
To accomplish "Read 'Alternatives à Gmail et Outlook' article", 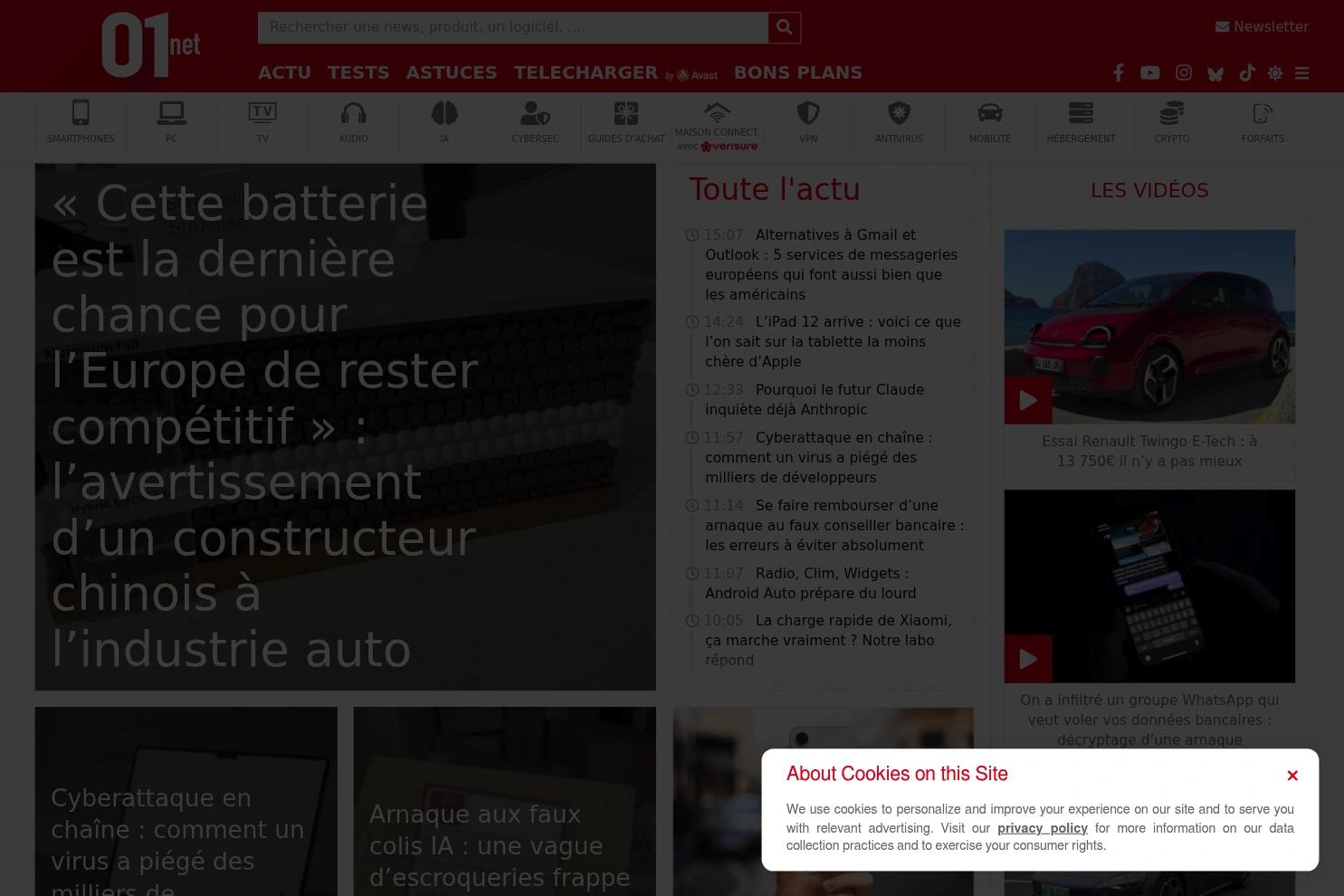I will [x=831, y=264].
